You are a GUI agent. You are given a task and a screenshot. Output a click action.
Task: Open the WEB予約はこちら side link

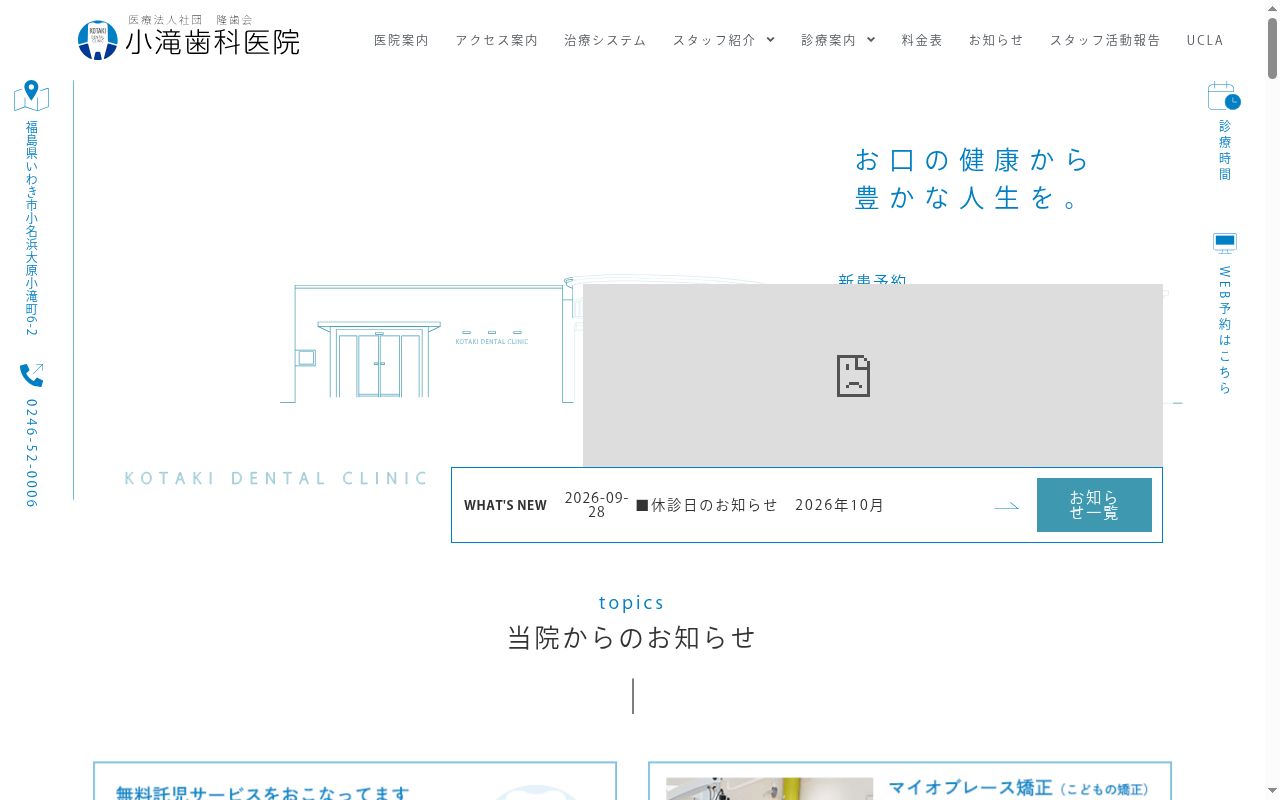click(x=1225, y=330)
